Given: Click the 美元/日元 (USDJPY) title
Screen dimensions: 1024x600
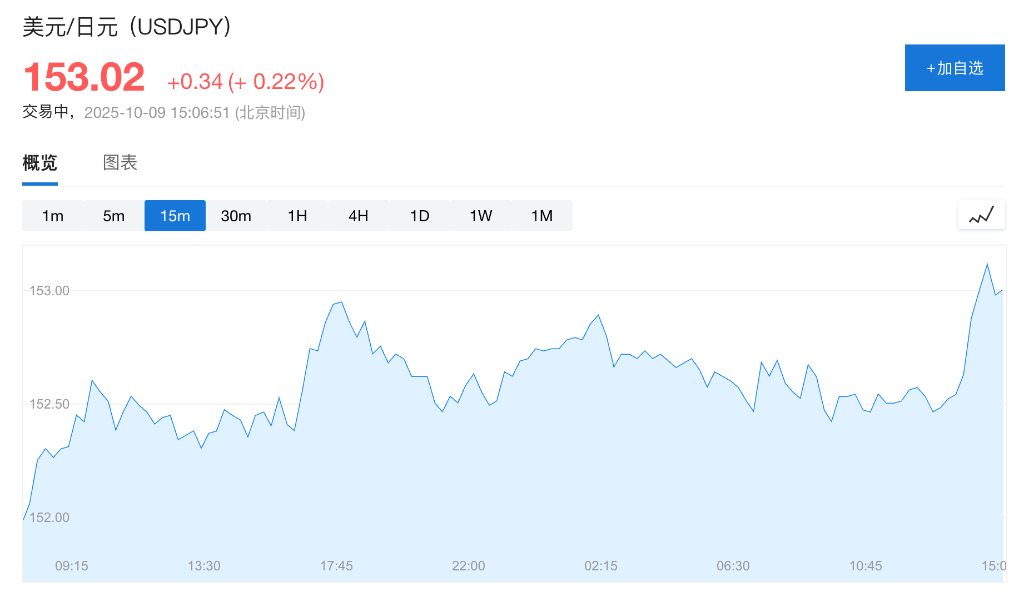Looking at the screenshot, I should coord(128,27).
